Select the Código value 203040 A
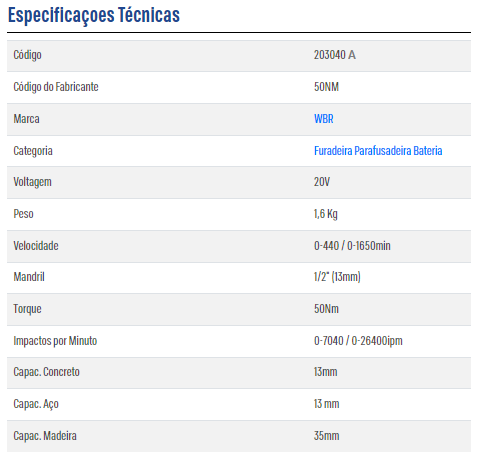The width and height of the screenshot is (494, 460). (x=335, y=55)
